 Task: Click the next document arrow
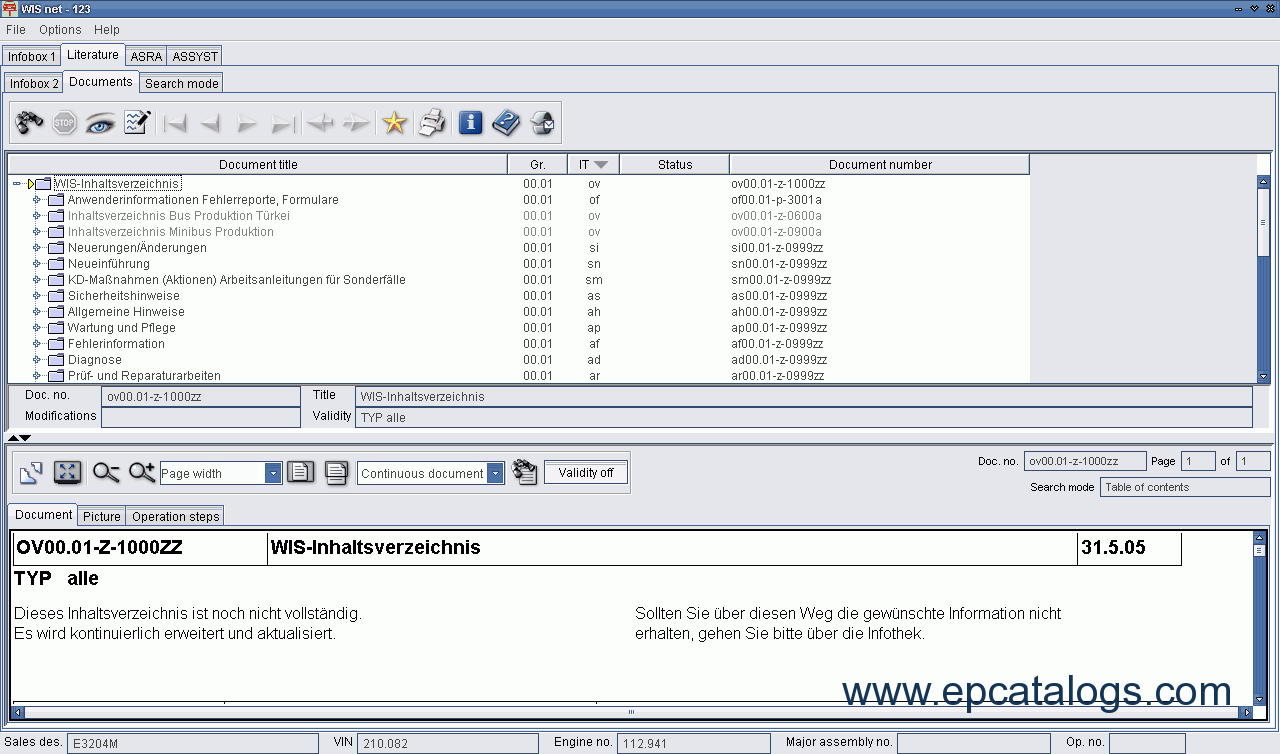(247, 123)
